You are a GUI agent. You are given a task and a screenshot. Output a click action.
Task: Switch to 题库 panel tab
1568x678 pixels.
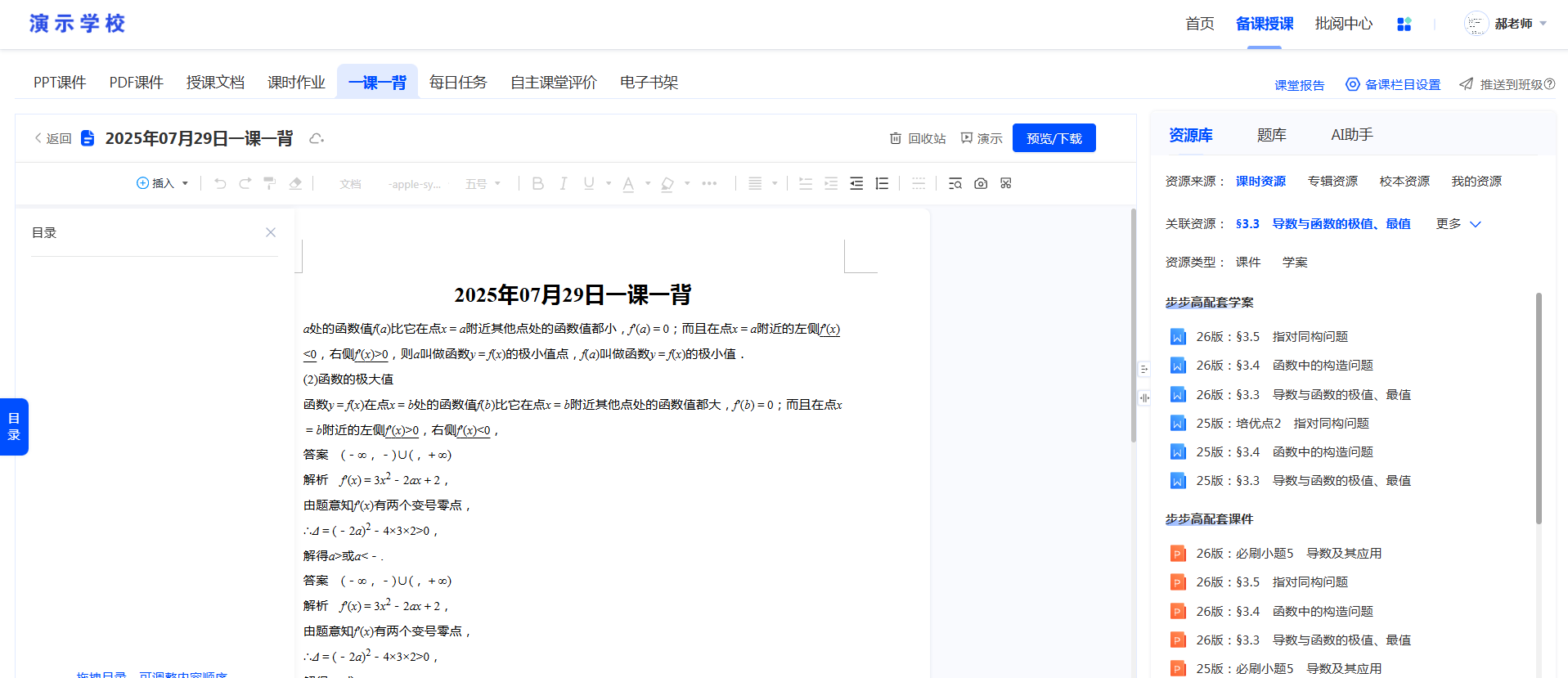(x=1272, y=135)
